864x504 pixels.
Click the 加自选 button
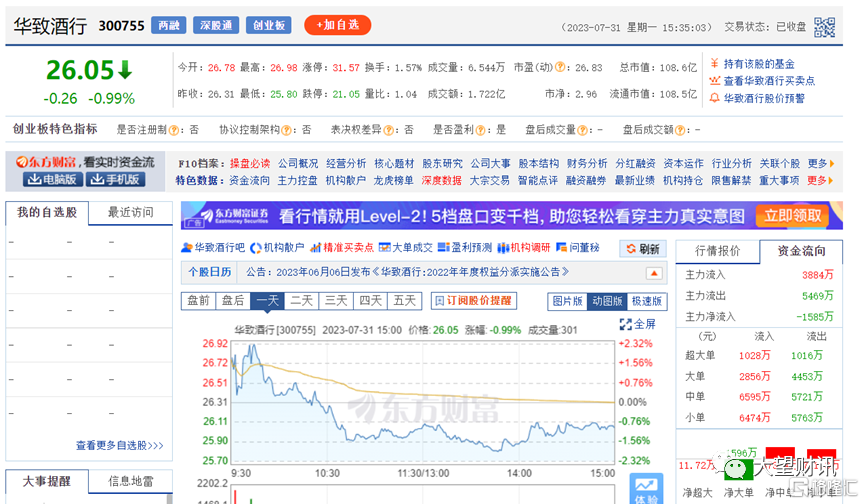pyautogui.click(x=337, y=25)
